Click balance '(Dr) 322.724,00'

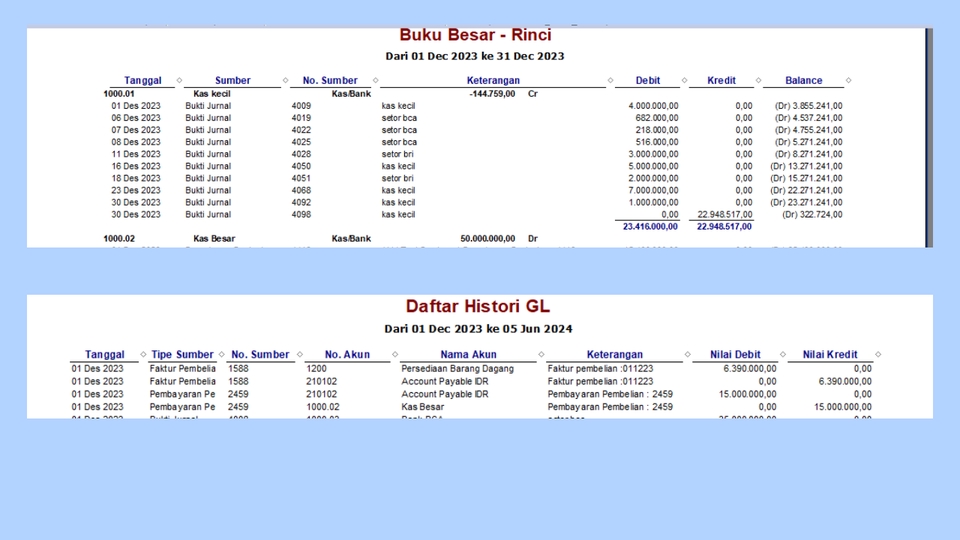tap(812, 214)
